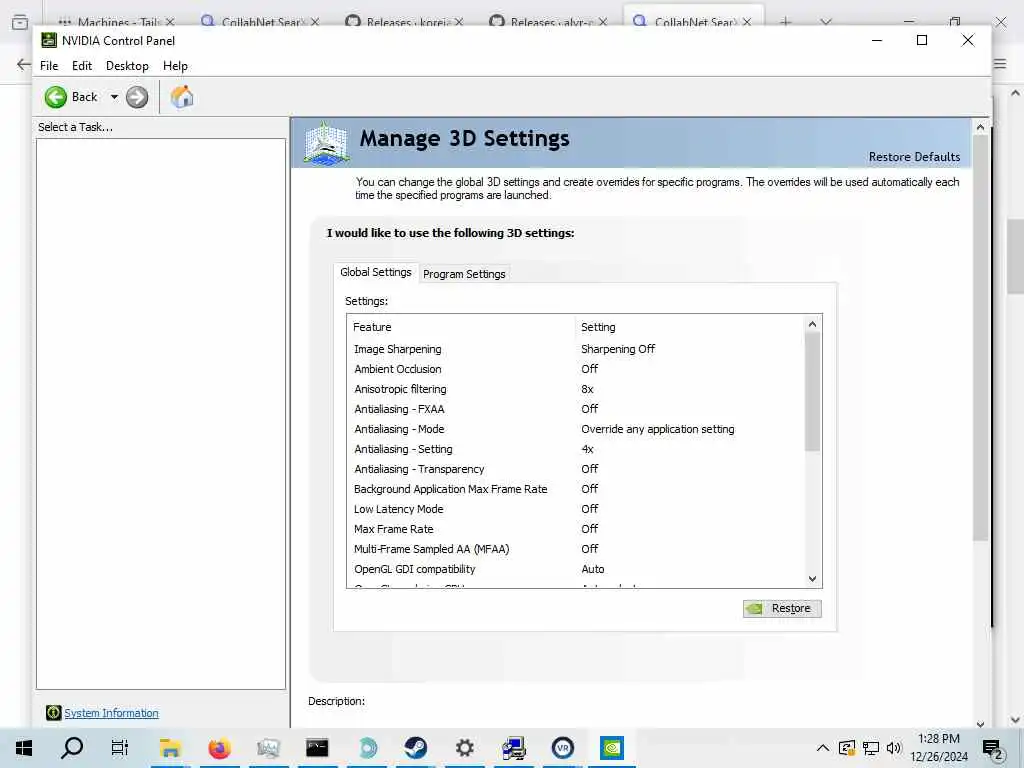
Task: Show hidden system tray icons
Action: [823, 748]
